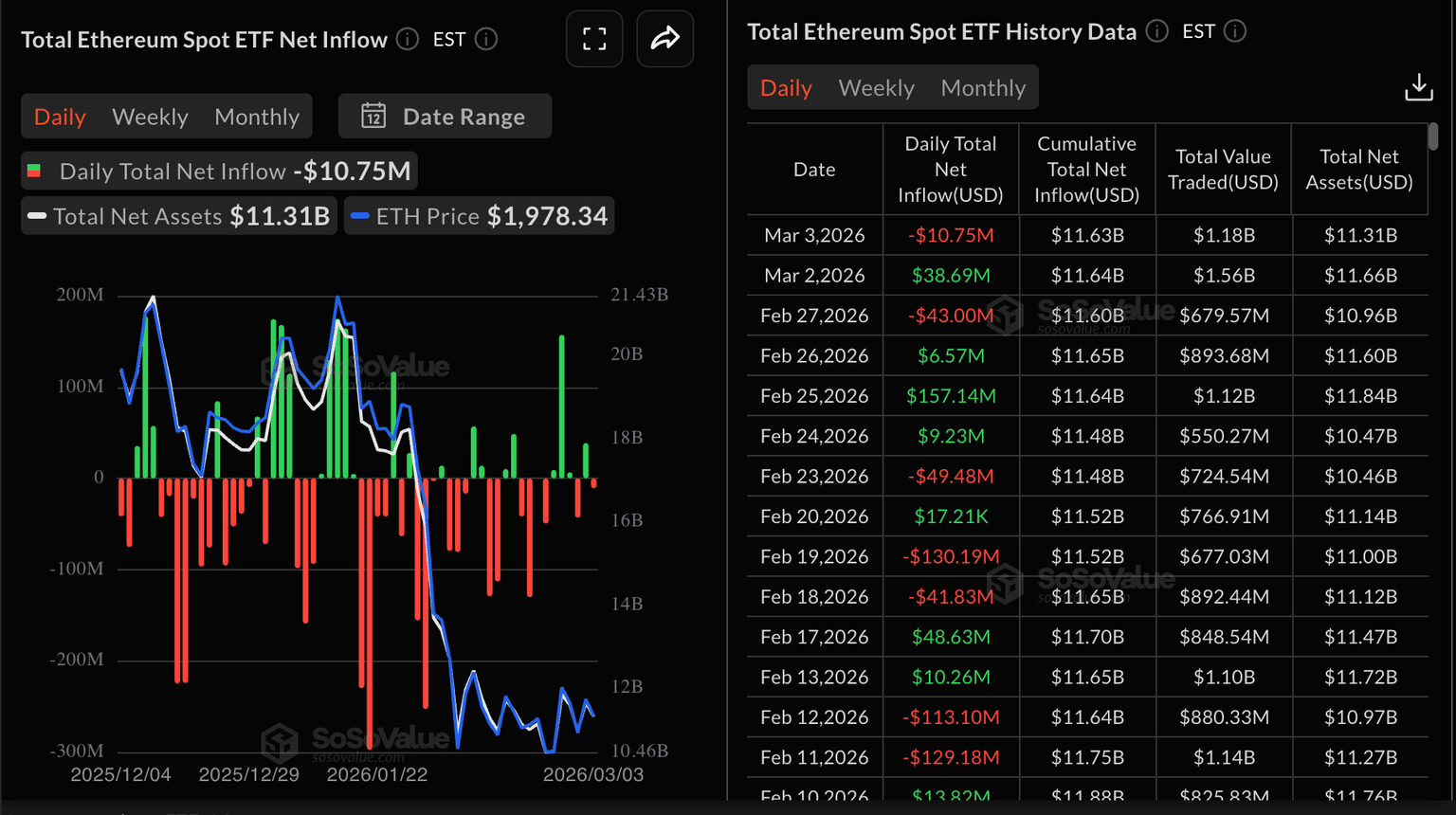The width and height of the screenshot is (1456, 815).
Task: Download the ETF history data
Action: pyautogui.click(x=1418, y=88)
